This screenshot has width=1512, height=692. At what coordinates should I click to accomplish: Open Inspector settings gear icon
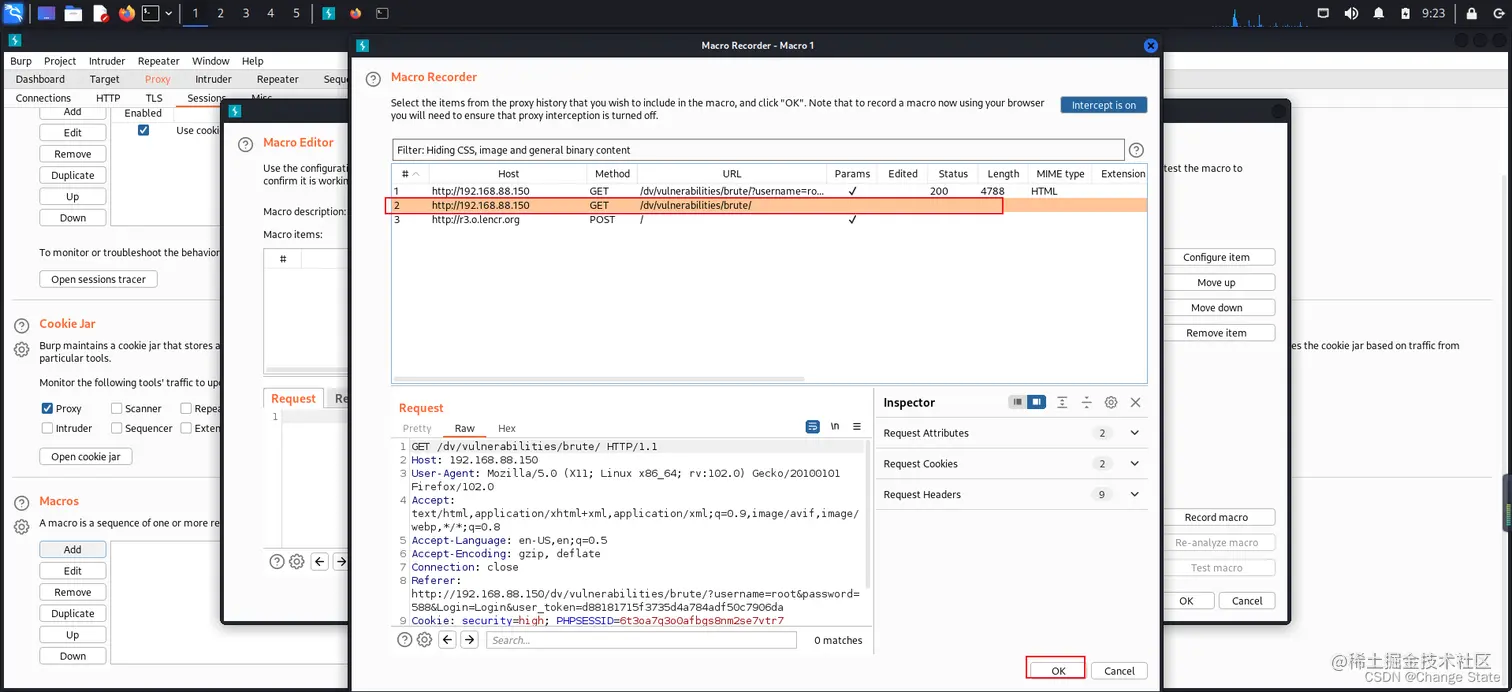coord(1111,402)
